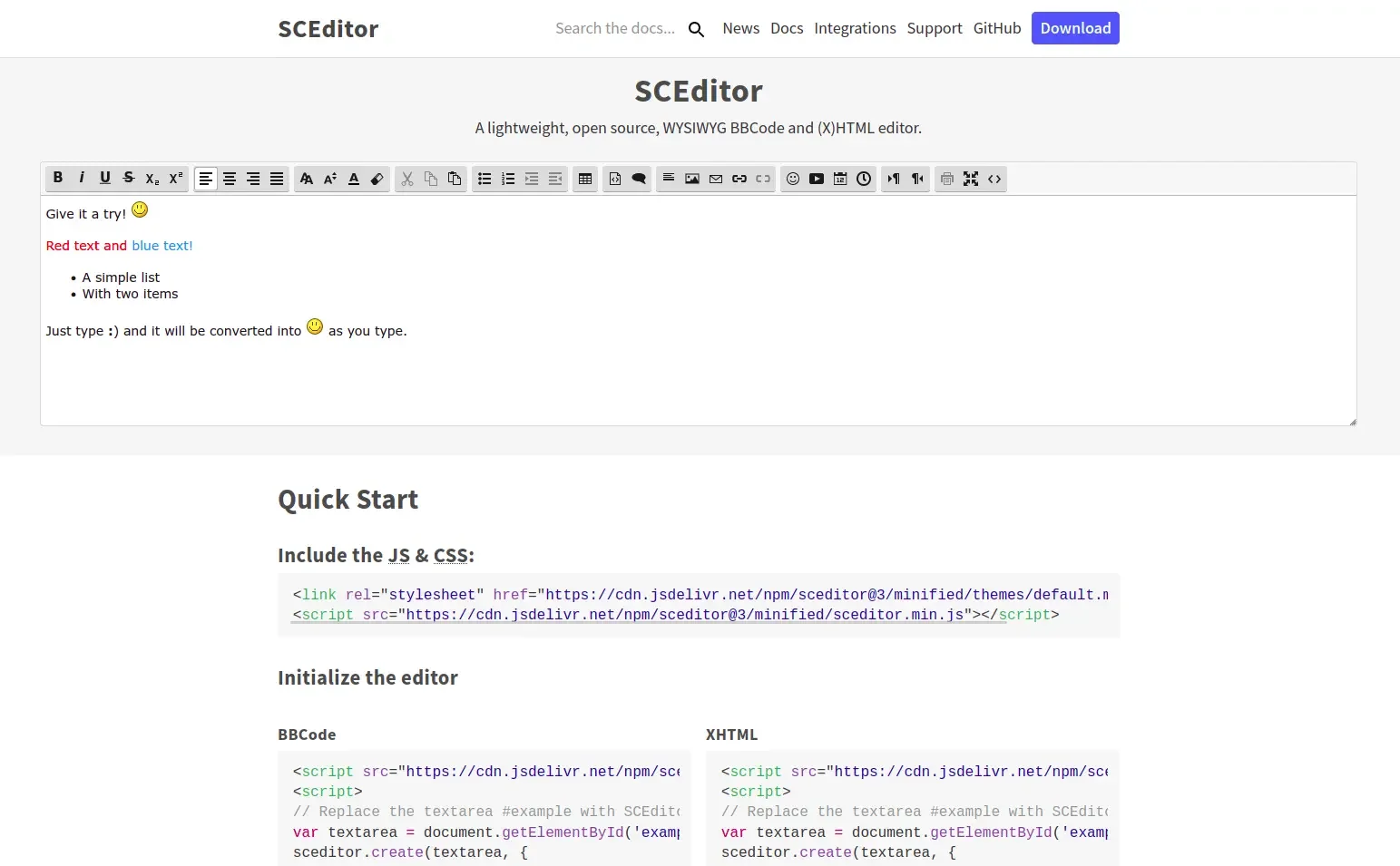This screenshot has width=1400, height=866.
Task: Insert the current time
Action: point(864,179)
